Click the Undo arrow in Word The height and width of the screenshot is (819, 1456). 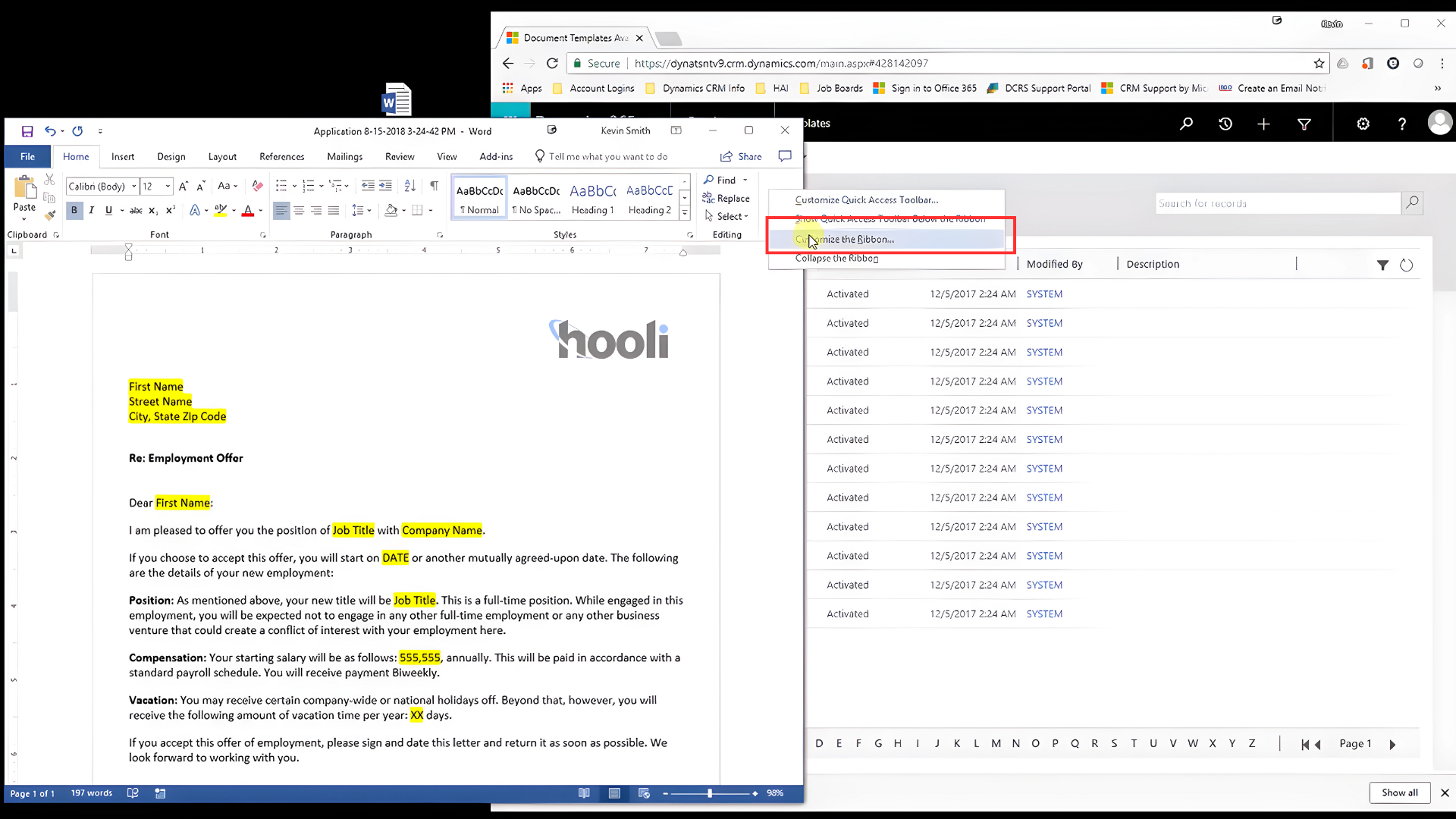click(49, 131)
